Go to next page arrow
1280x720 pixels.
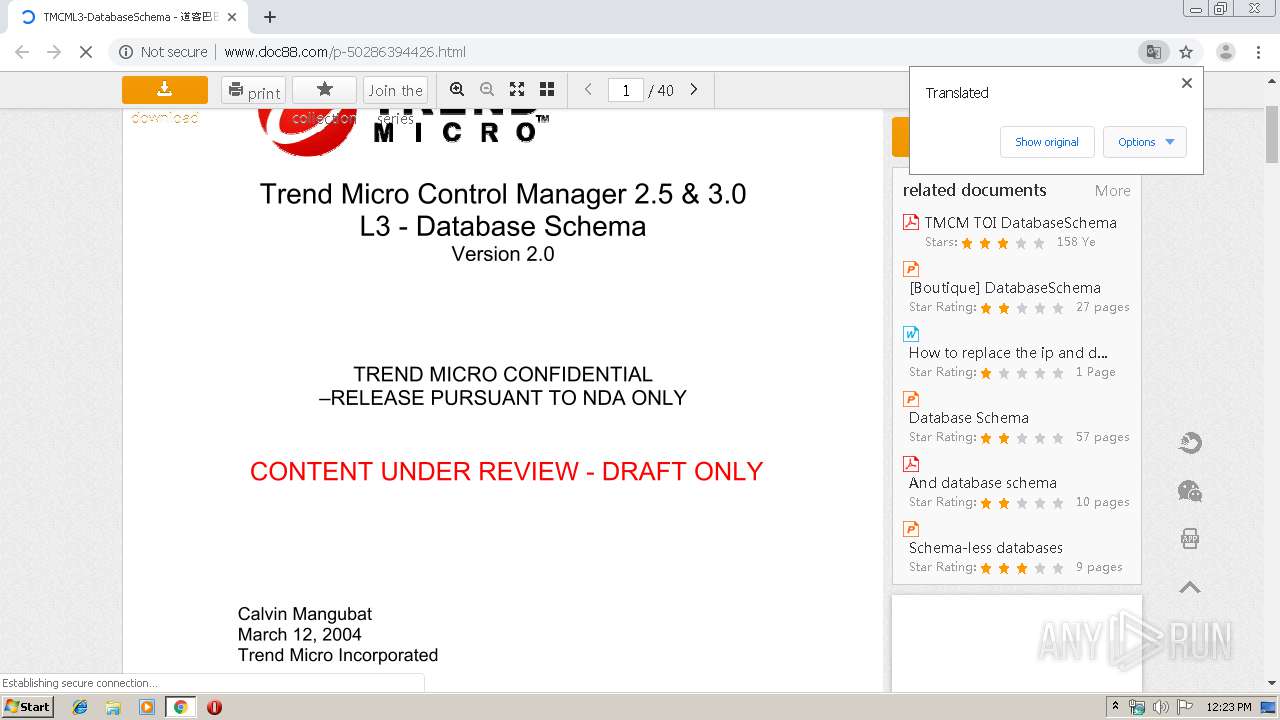[x=694, y=89]
